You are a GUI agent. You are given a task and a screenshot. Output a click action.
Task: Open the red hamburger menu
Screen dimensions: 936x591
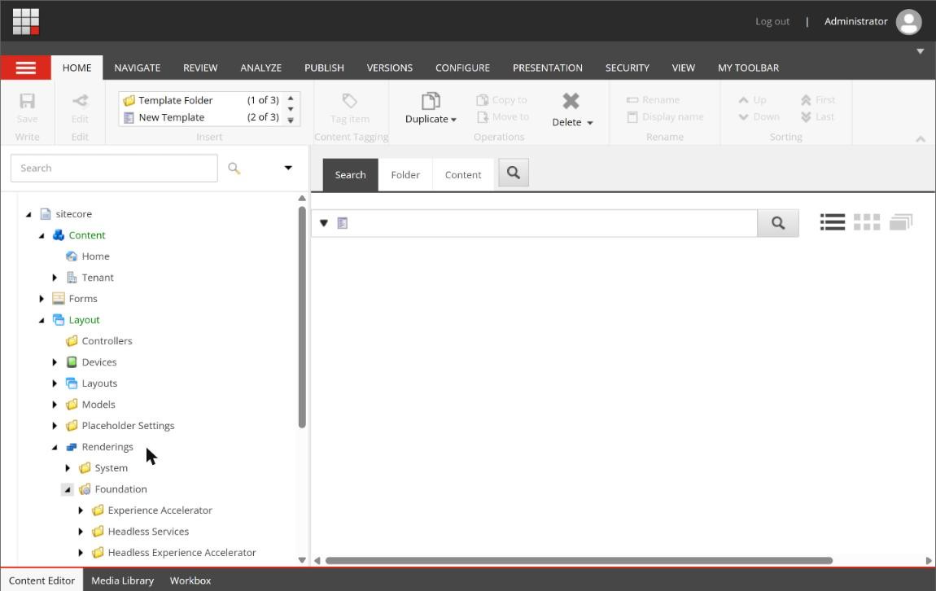pos(26,67)
